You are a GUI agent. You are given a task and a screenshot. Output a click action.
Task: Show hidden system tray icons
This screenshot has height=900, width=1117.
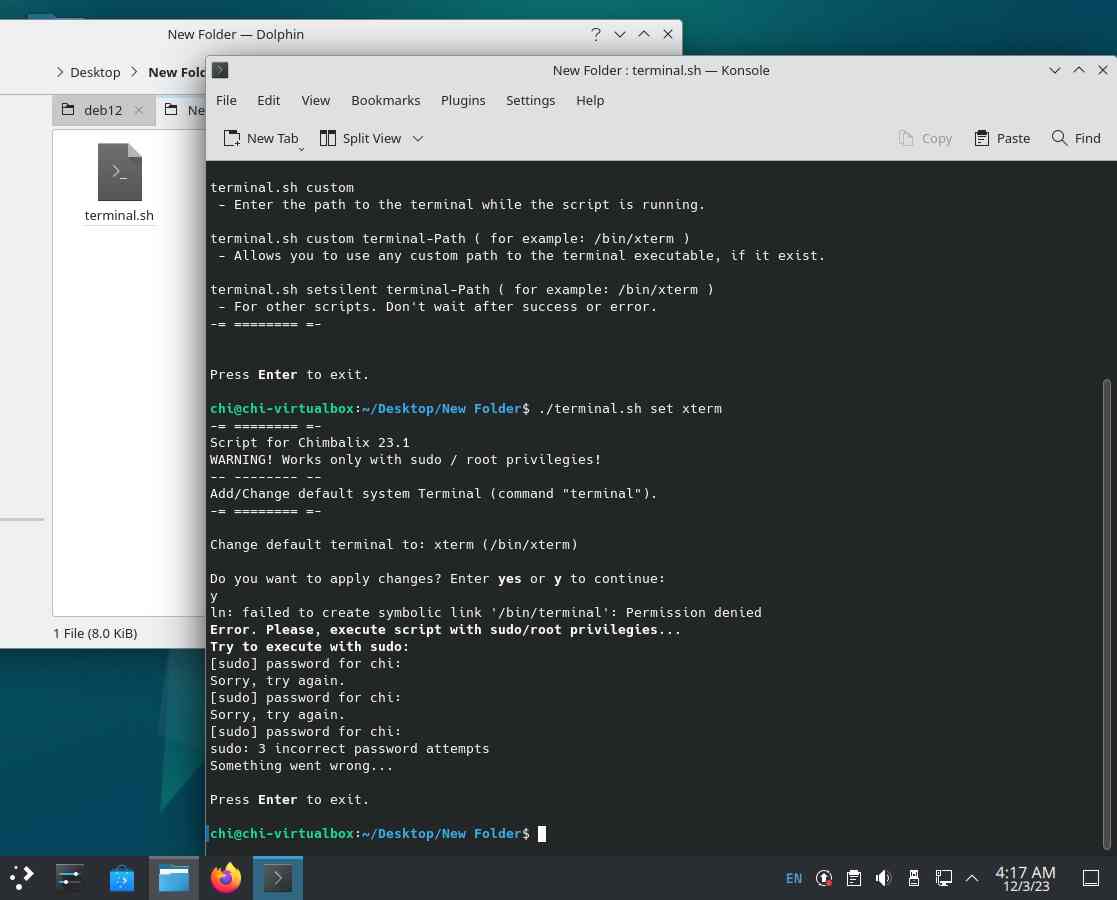tap(972, 878)
